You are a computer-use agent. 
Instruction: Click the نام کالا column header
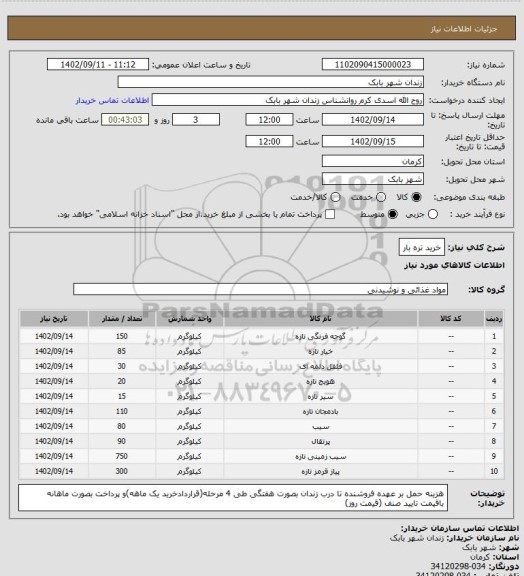pyautogui.click(x=320, y=319)
